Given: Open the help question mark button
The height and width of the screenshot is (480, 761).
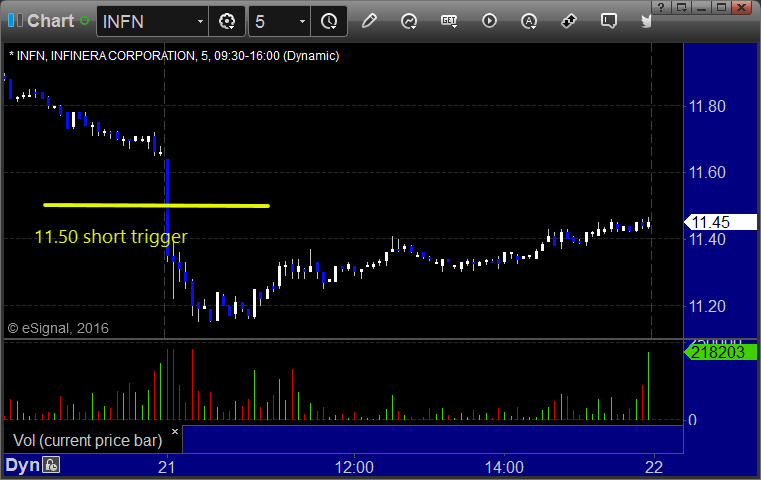Looking at the screenshot, I should tap(661, 7).
